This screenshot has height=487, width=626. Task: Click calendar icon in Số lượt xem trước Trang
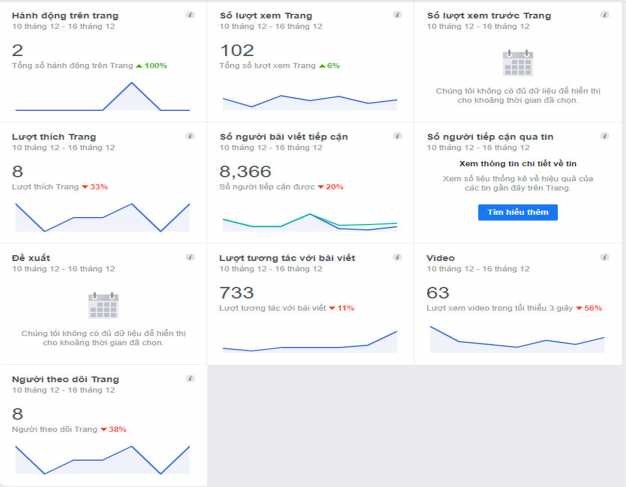517,63
